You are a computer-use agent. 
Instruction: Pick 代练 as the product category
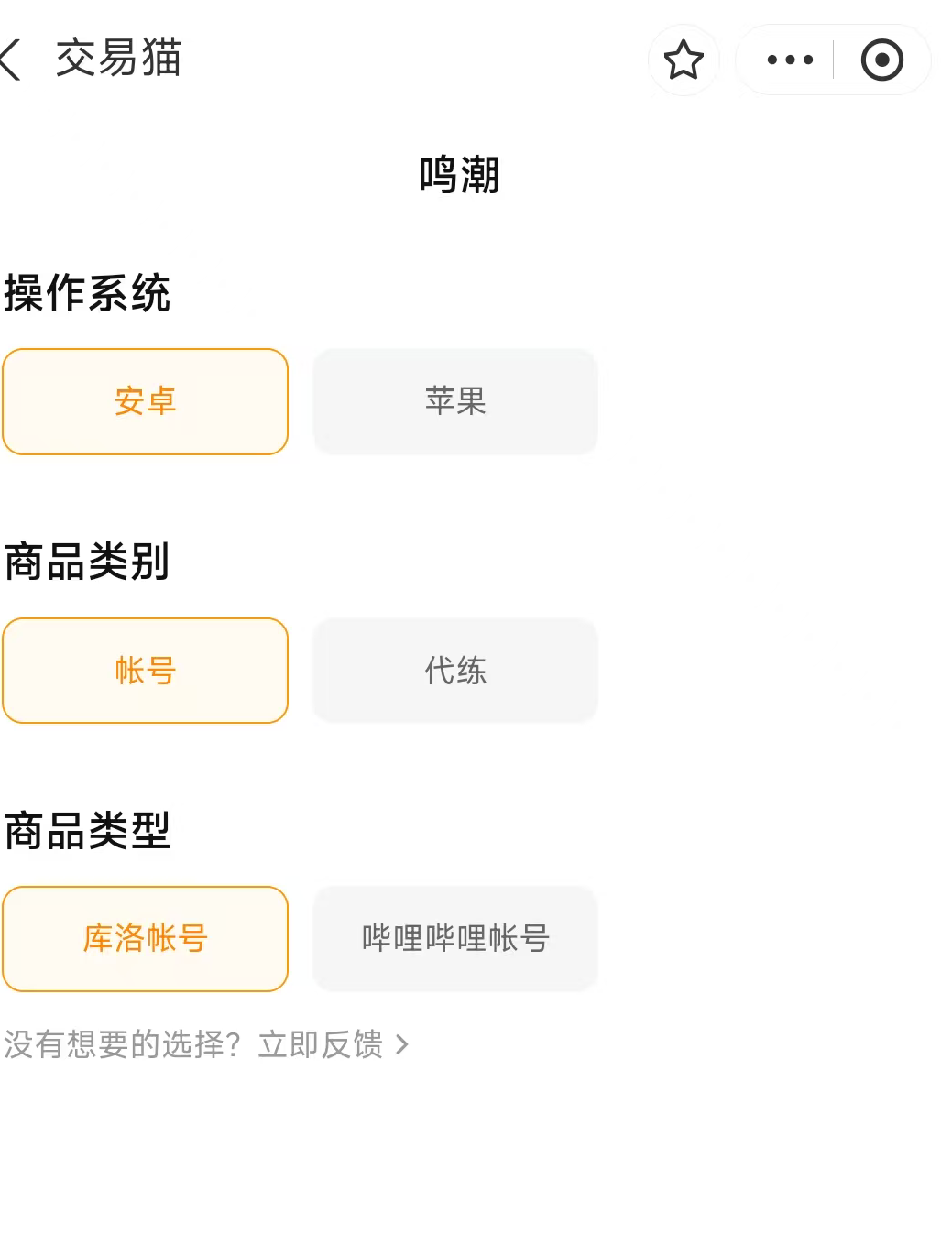click(x=455, y=671)
